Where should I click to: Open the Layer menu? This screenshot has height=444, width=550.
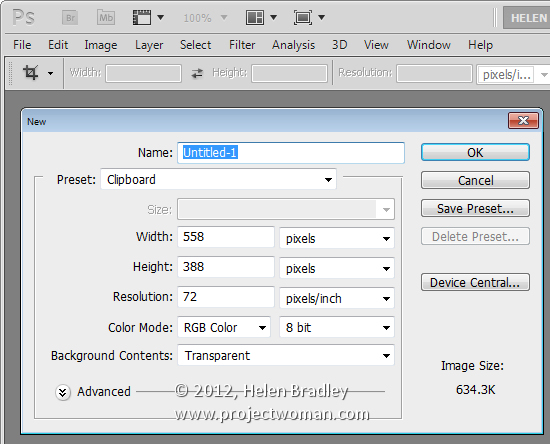coord(149,45)
